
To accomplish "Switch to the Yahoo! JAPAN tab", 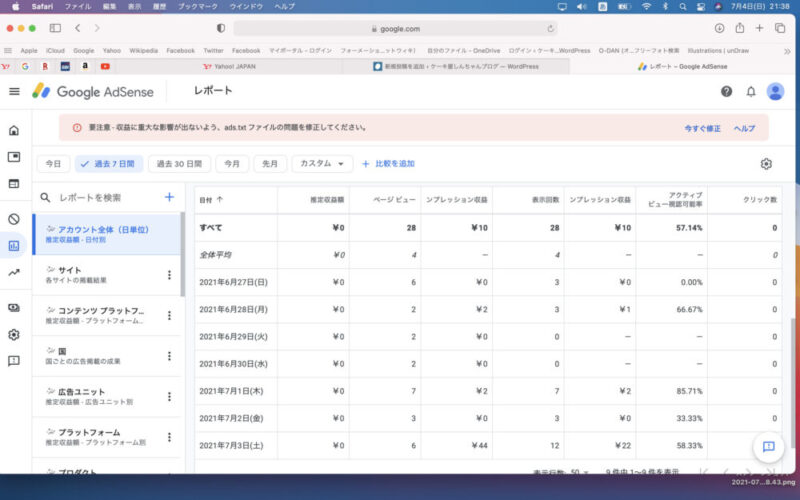I will point(229,66).
